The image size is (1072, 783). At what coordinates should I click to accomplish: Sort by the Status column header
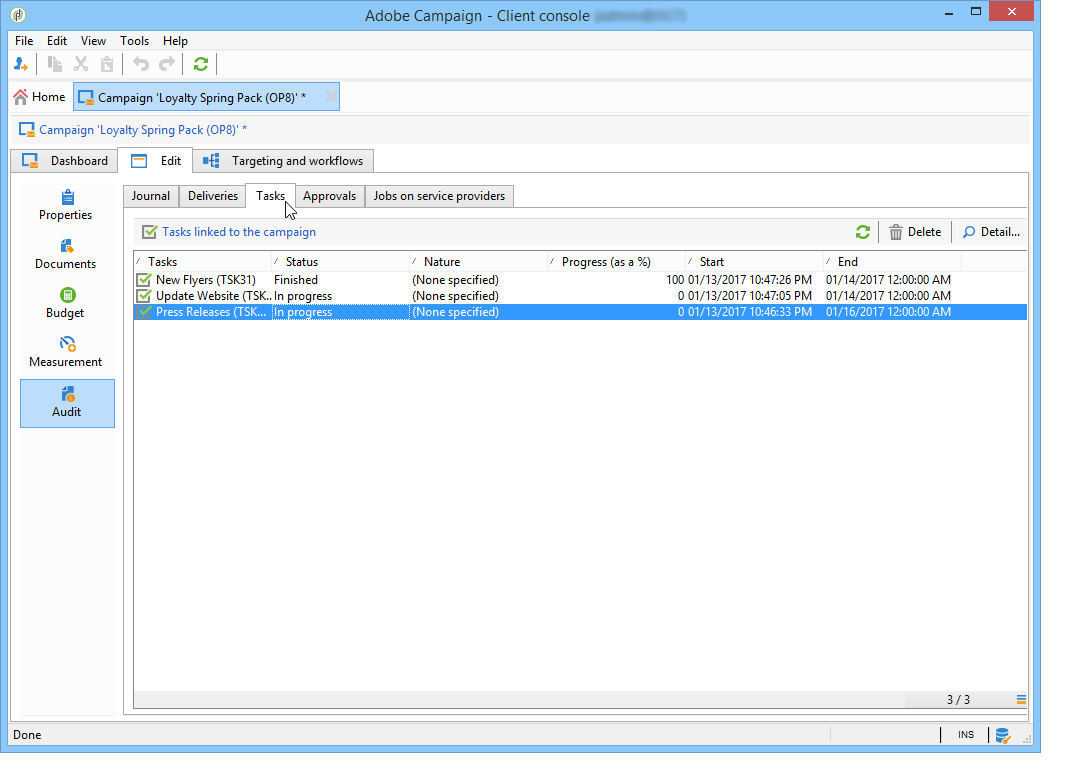click(340, 261)
